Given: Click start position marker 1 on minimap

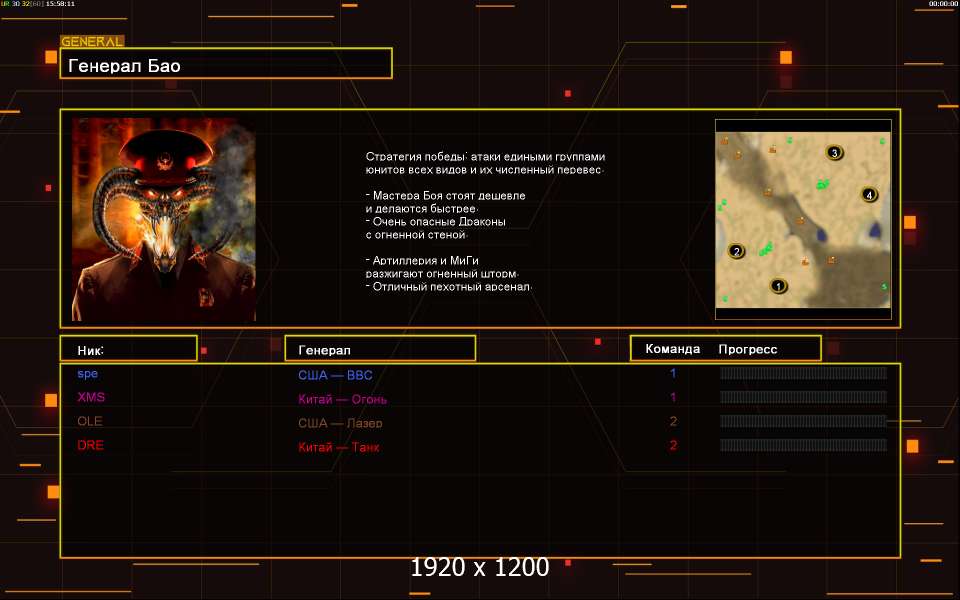Looking at the screenshot, I should 778,286.
